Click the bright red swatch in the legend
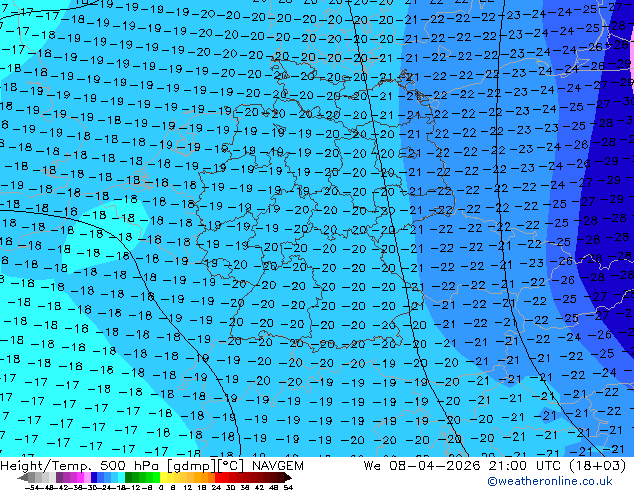634x490 pixels. [x=218, y=477]
